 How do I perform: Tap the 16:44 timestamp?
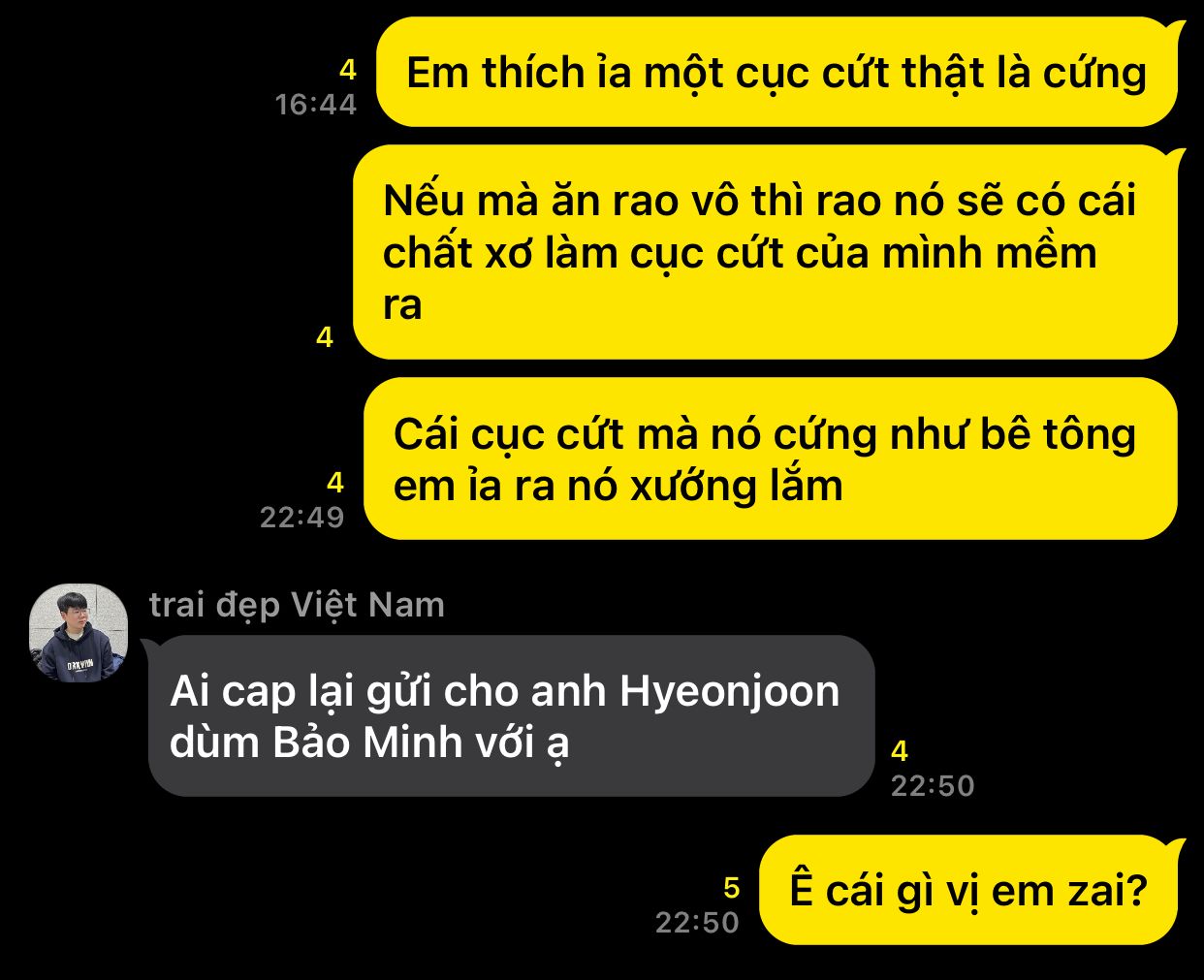(x=316, y=104)
